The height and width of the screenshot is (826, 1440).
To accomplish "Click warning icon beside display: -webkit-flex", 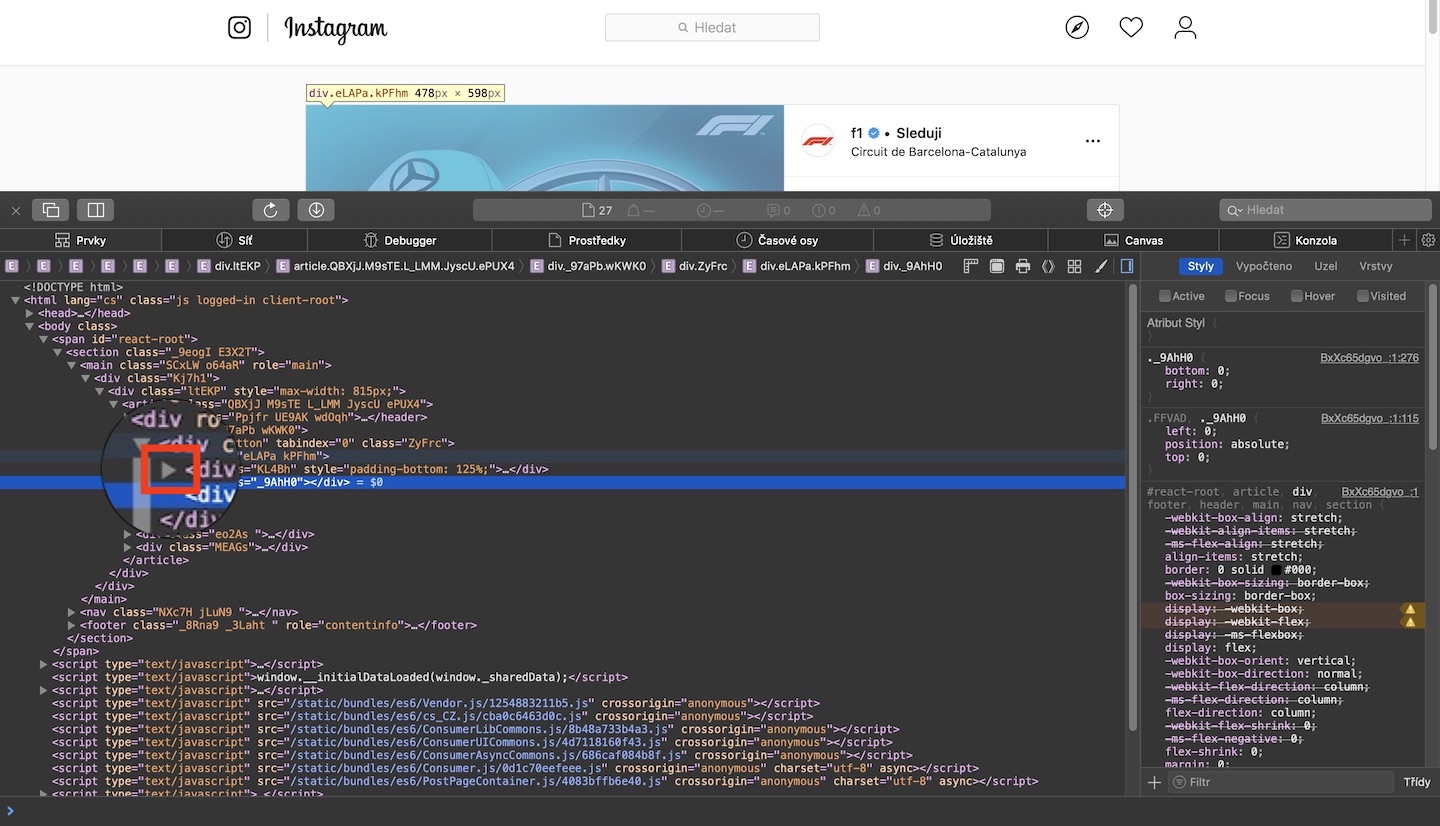I will (1410, 622).
